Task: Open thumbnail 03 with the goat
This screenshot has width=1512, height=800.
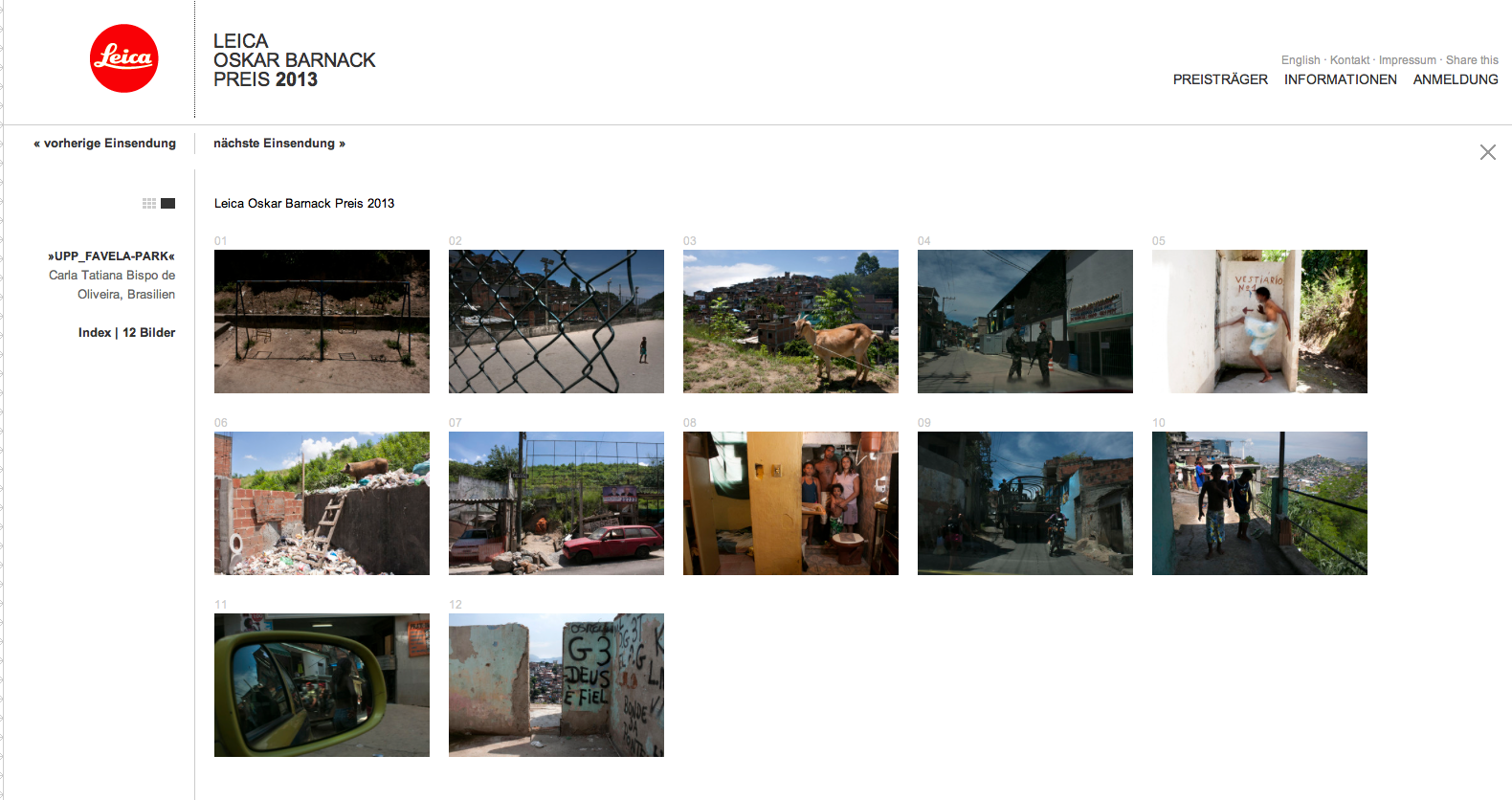Action: click(790, 322)
